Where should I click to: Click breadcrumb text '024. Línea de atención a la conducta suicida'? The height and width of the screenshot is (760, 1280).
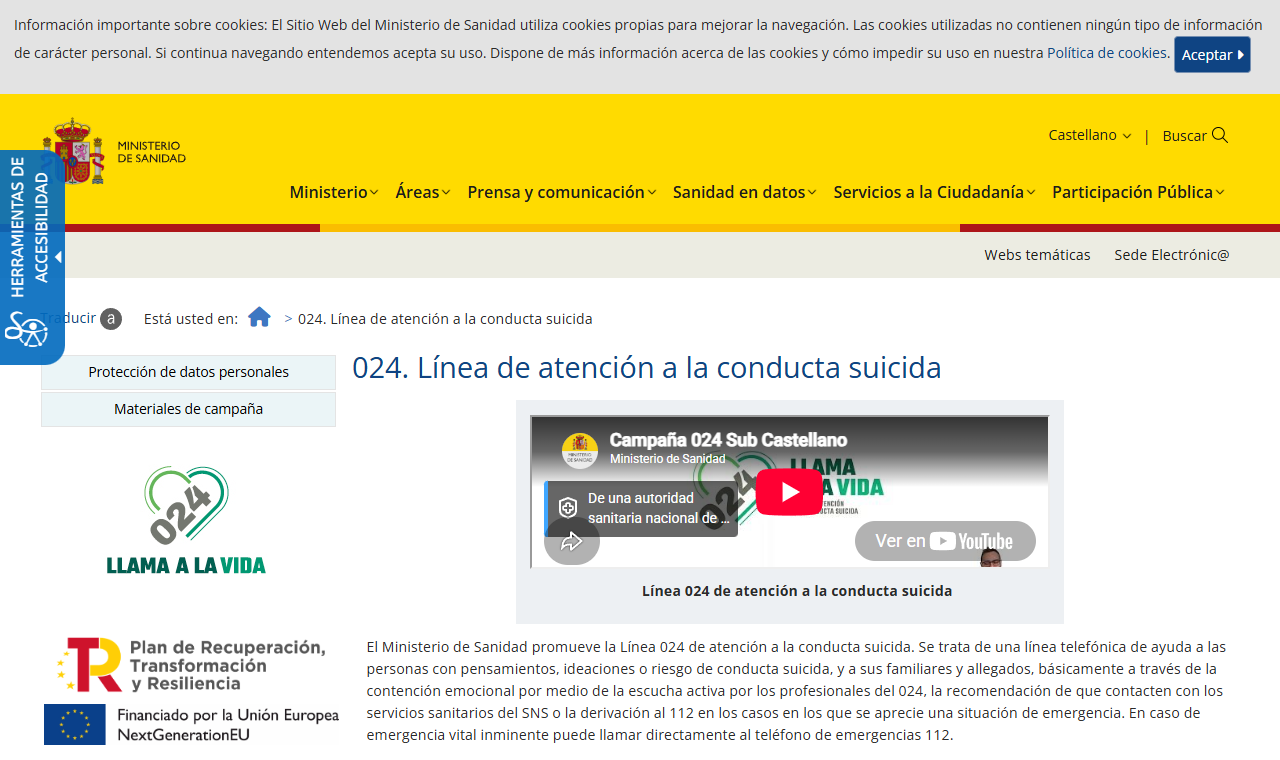(445, 319)
